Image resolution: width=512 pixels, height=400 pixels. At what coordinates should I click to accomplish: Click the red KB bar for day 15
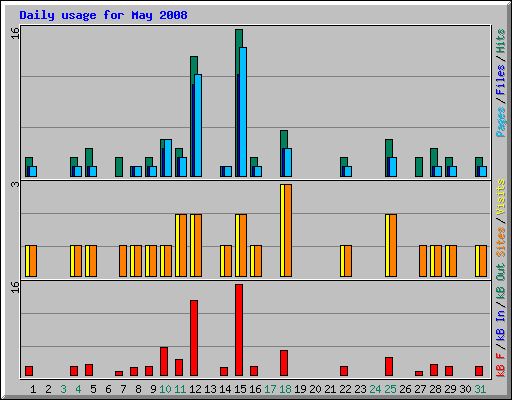[x=239, y=330]
